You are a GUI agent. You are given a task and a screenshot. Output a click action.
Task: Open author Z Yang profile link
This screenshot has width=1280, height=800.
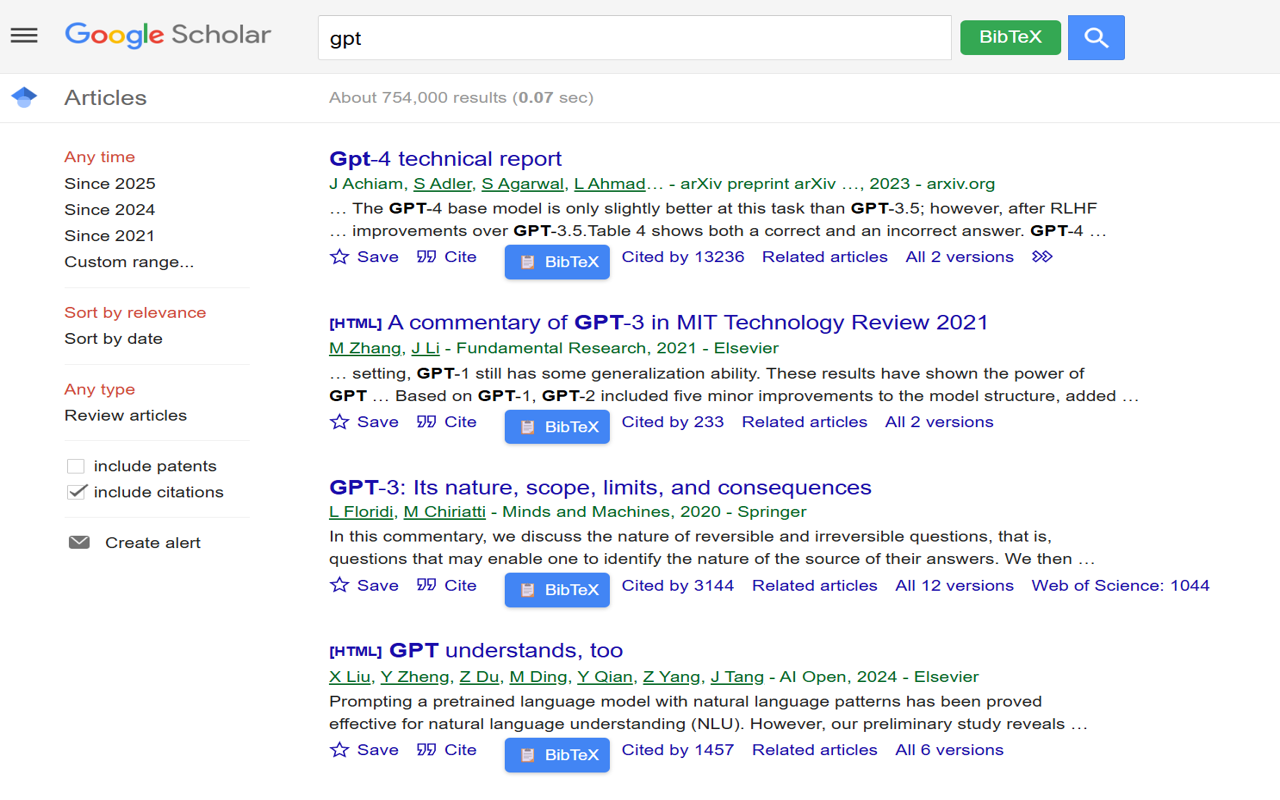672,677
